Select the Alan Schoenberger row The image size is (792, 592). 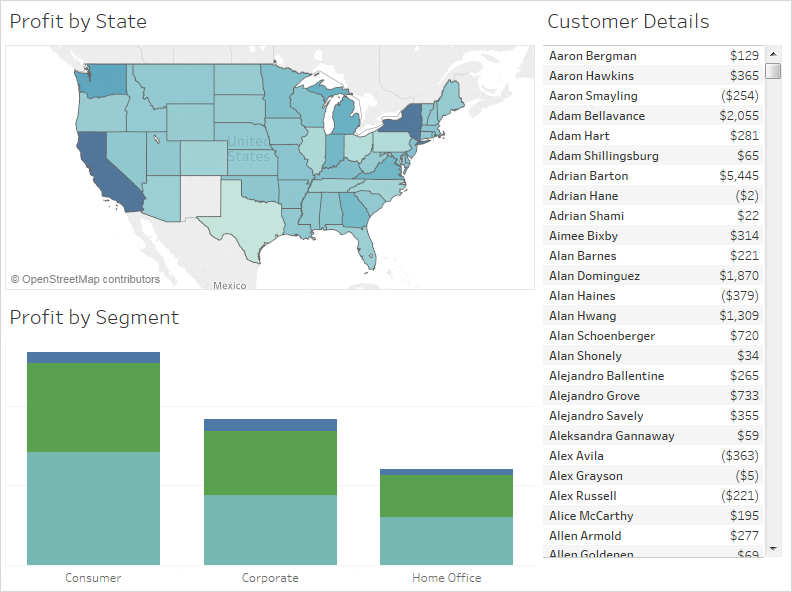tap(653, 336)
